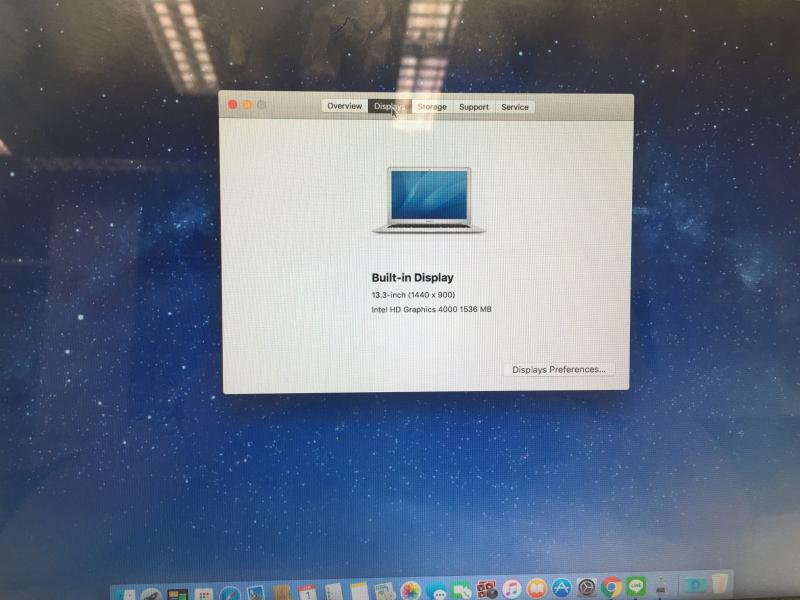This screenshot has width=800, height=600.
Task: Launch Photos from the Dock
Action: pos(410,590)
